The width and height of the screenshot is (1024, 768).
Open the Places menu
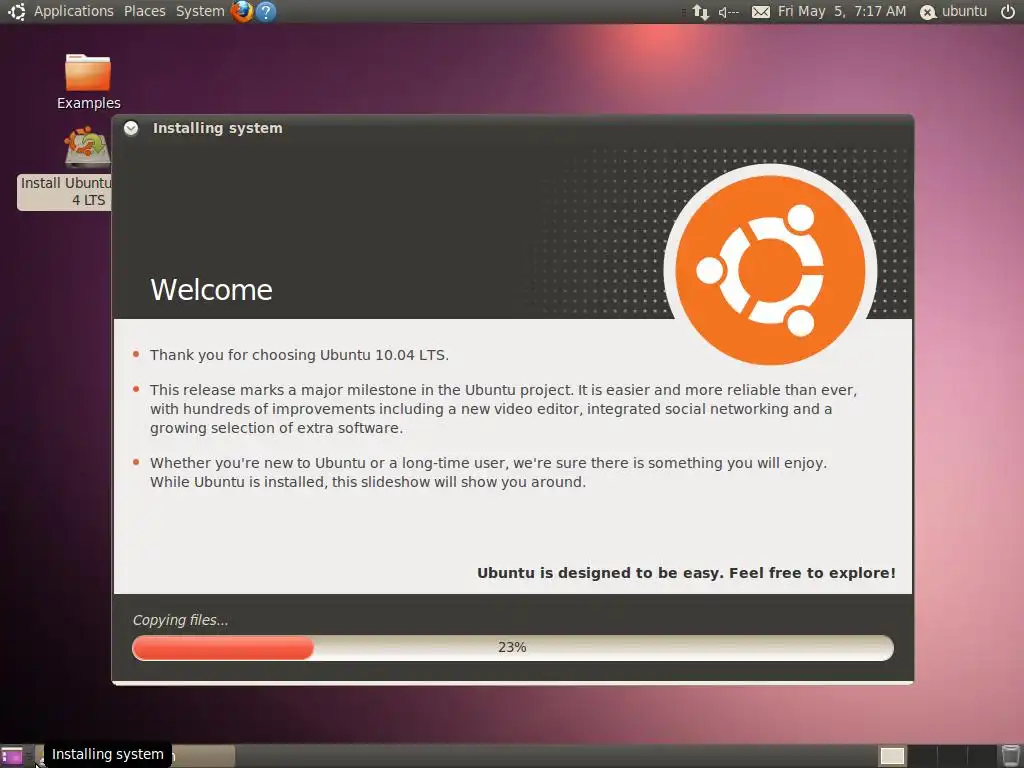(x=144, y=11)
